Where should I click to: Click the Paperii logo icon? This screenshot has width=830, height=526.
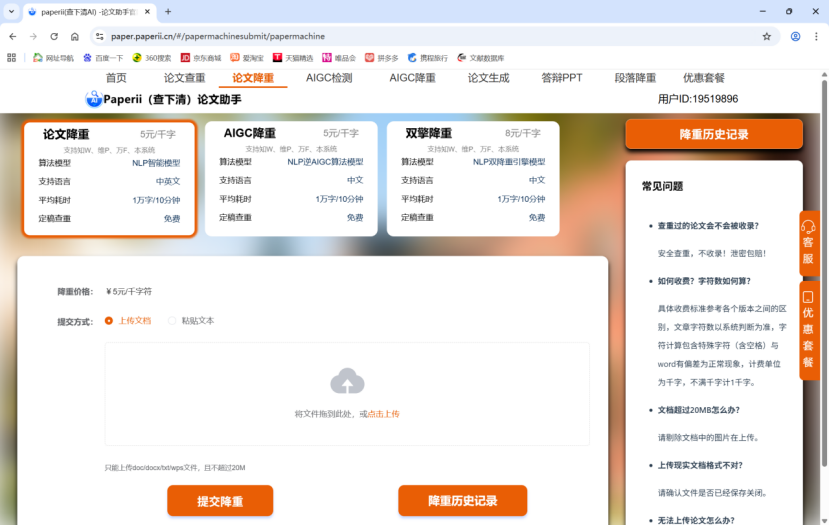[94, 99]
